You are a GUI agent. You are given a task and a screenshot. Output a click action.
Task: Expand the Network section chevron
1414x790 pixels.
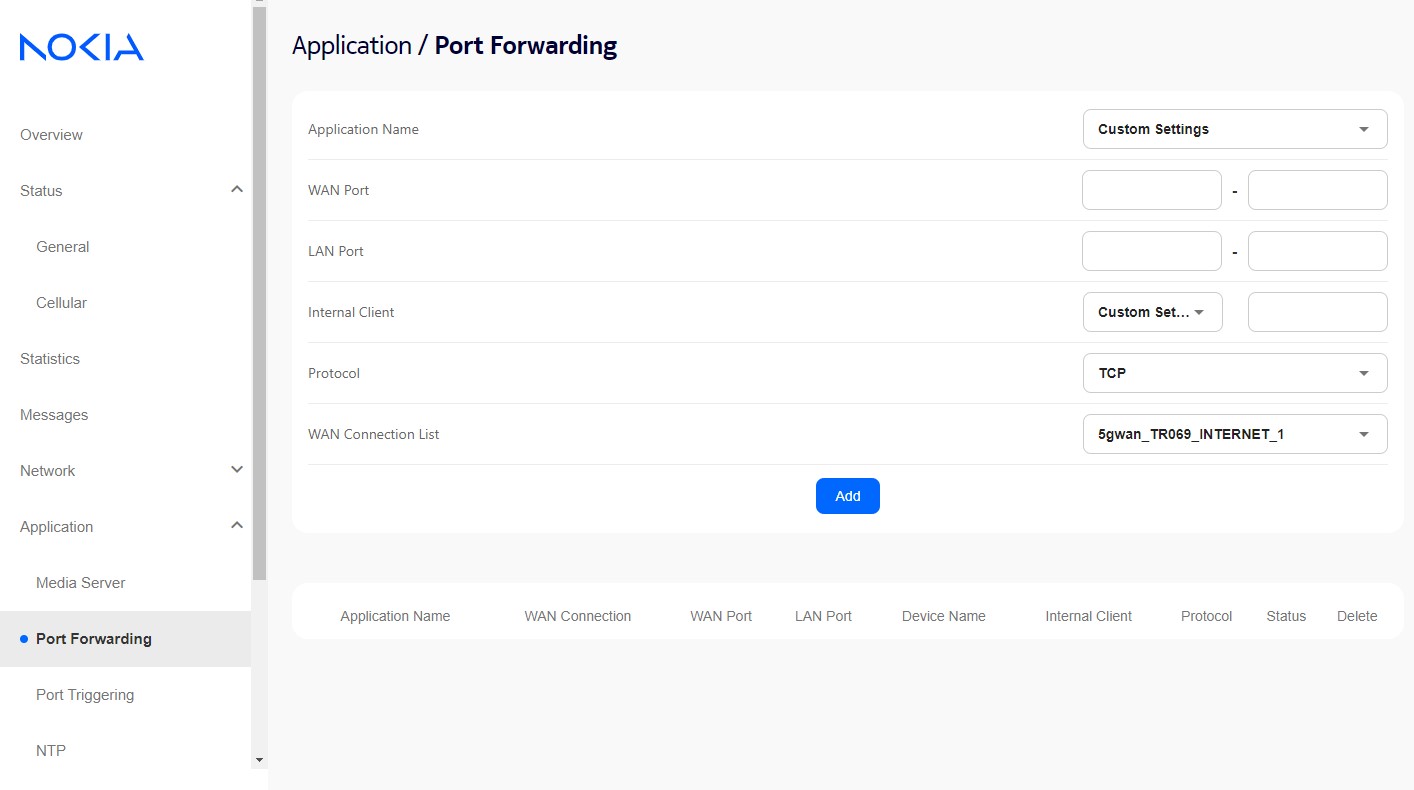click(x=237, y=470)
